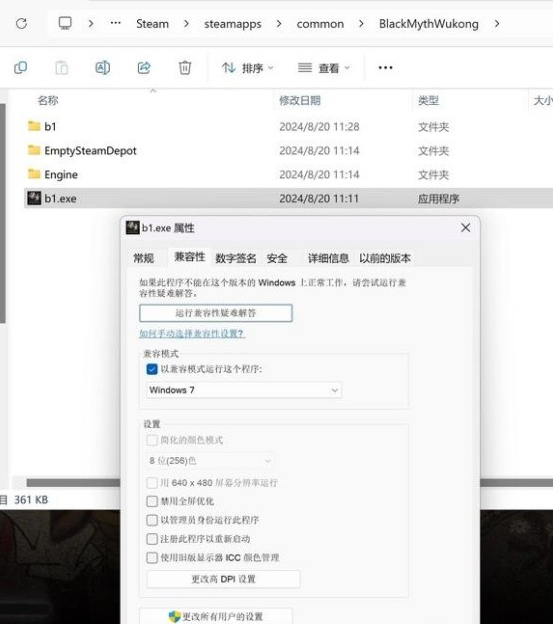The image size is (553, 624).
Task: Select the Engine folder icon
Action: [x=34, y=174]
